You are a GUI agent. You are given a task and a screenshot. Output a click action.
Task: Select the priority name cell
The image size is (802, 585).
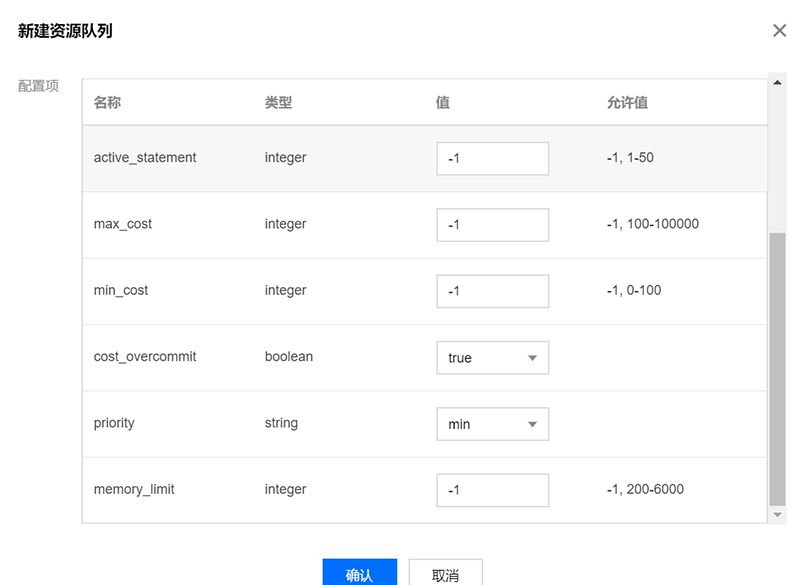[x=114, y=423]
